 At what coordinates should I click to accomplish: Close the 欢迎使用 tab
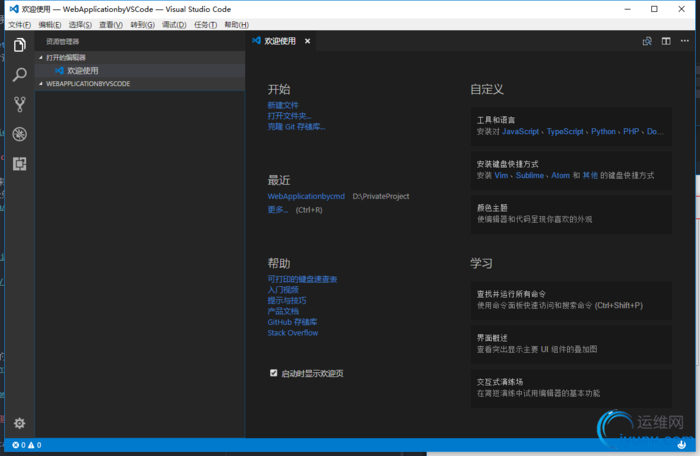[308, 41]
